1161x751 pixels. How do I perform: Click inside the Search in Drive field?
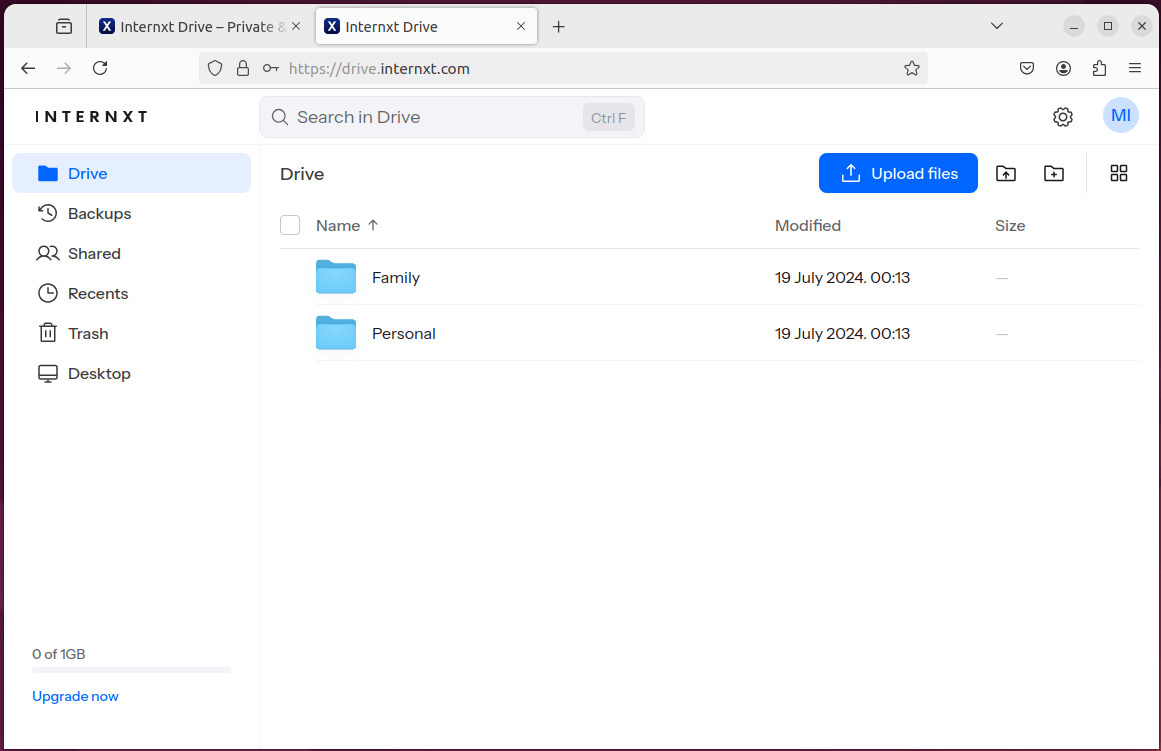pyautogui.click(x=430, y=117)
